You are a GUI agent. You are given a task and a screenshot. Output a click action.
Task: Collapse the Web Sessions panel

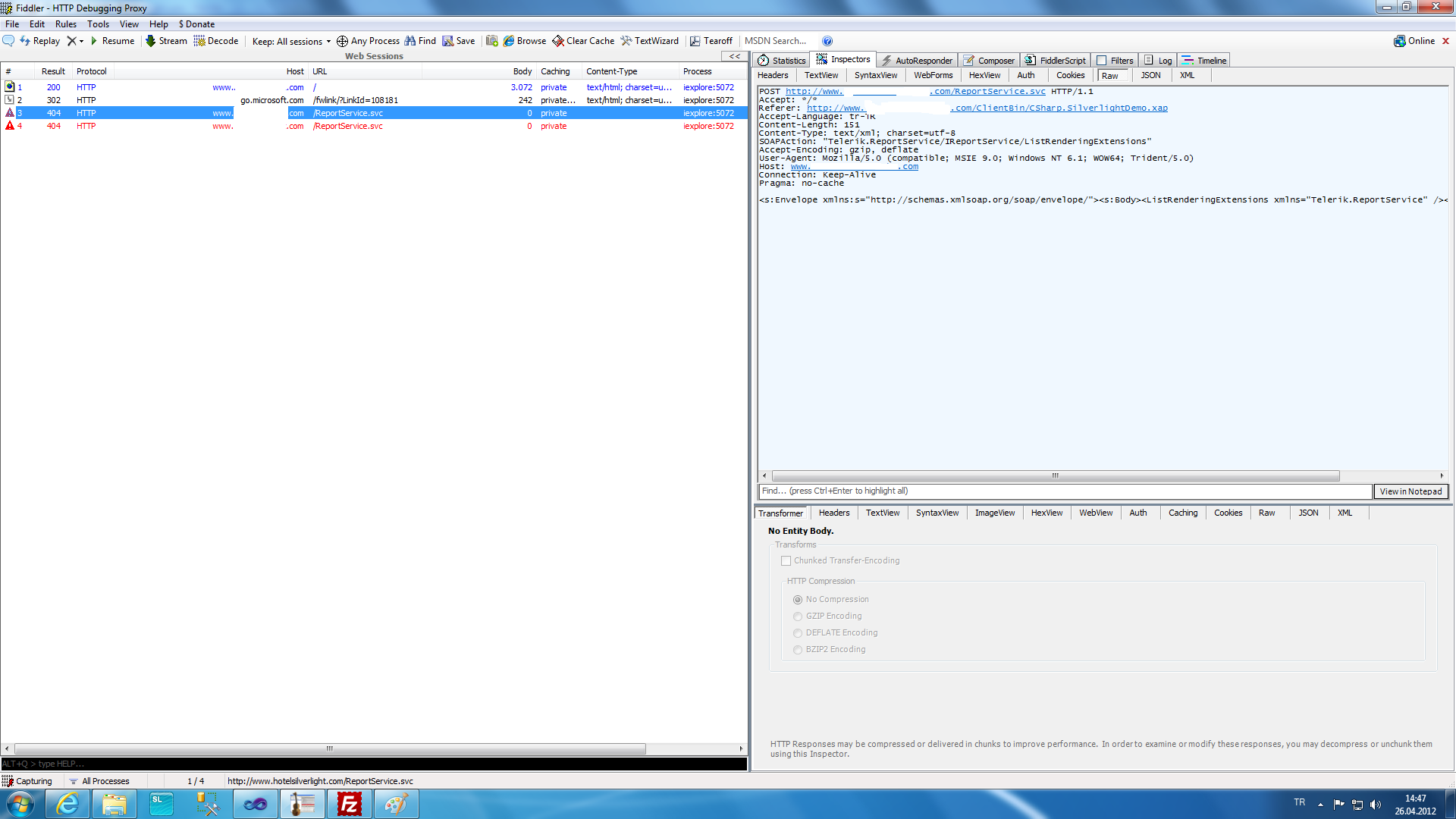click(x=734, y=56)
